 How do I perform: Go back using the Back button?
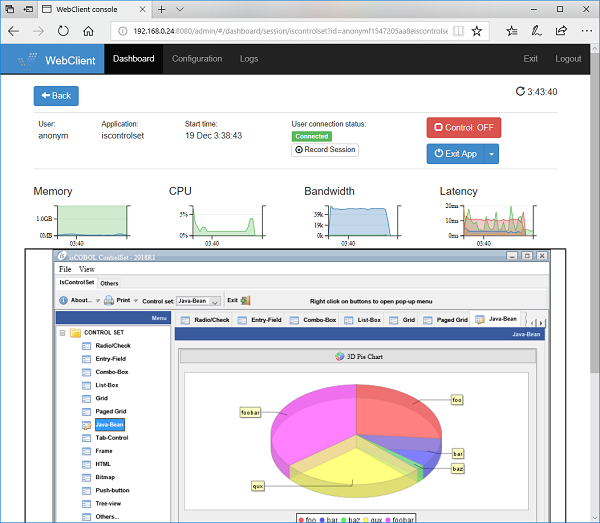(x=56, y=96)
